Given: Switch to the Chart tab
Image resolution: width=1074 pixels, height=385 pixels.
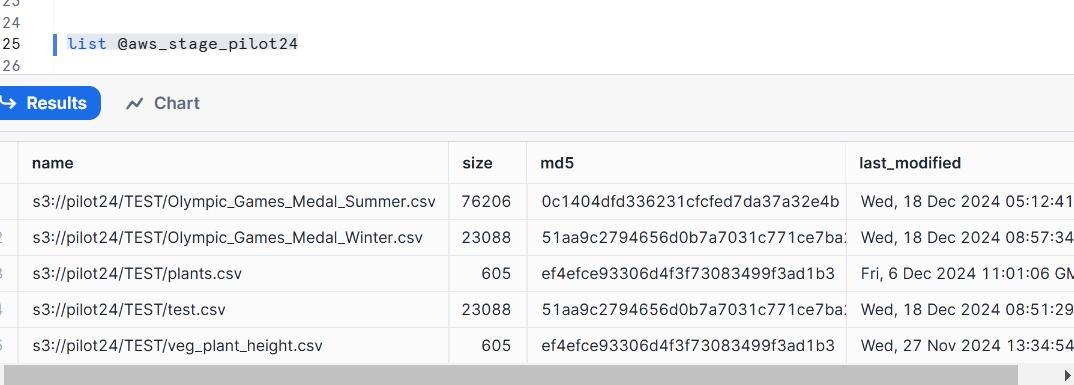Looking at the screenshot, I should point(163,103).
